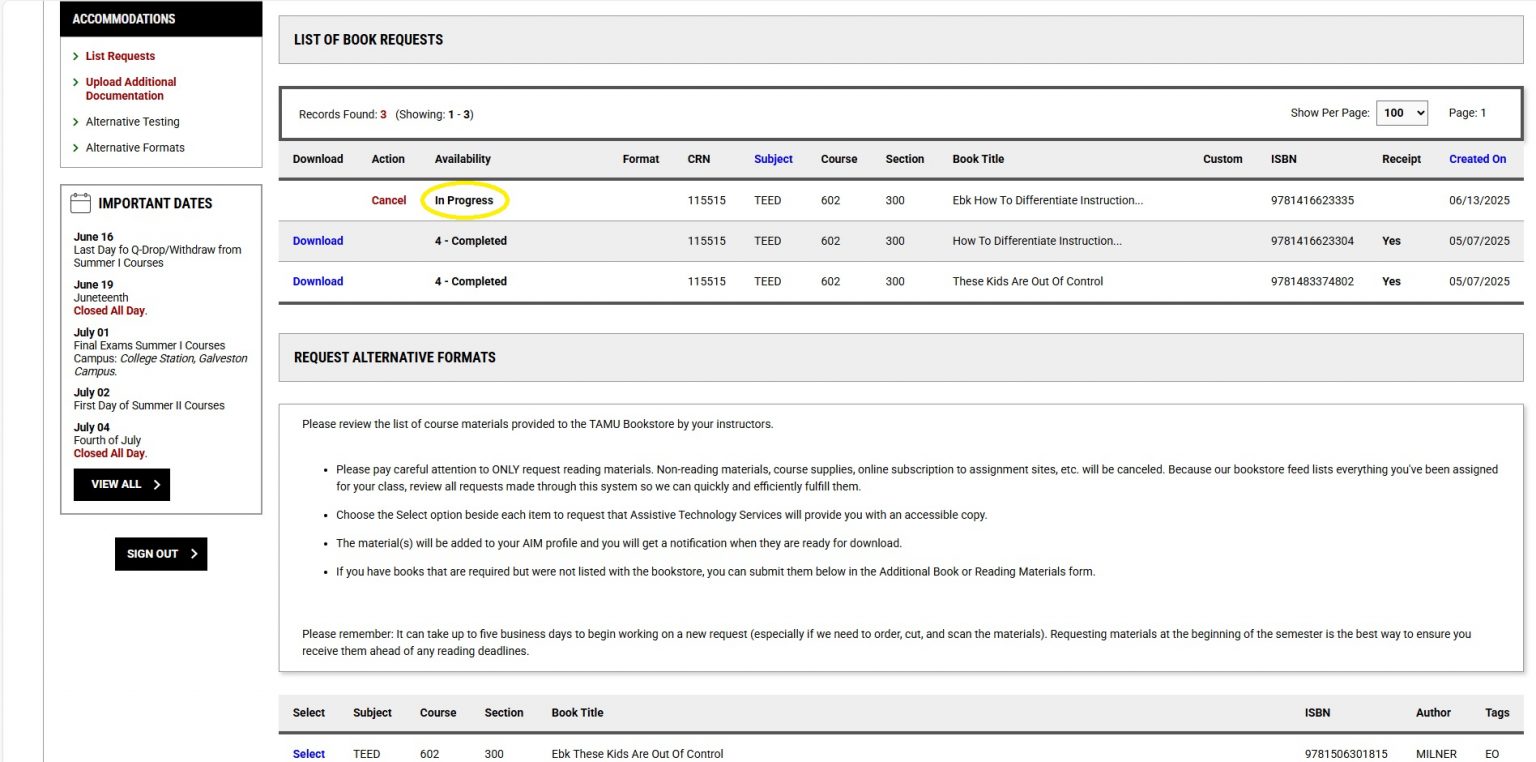
Task: Download These Kids Are Out Of Control
Action: click(x=317, y=281)
